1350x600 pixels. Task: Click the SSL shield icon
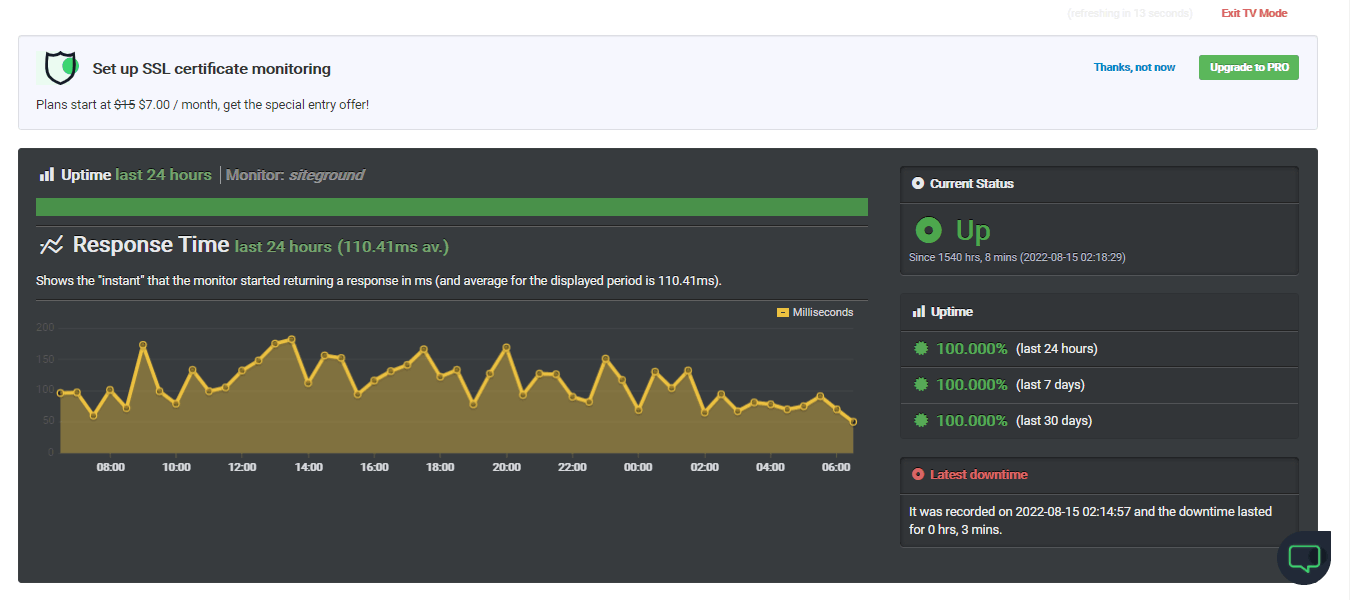tap(60, 68)
